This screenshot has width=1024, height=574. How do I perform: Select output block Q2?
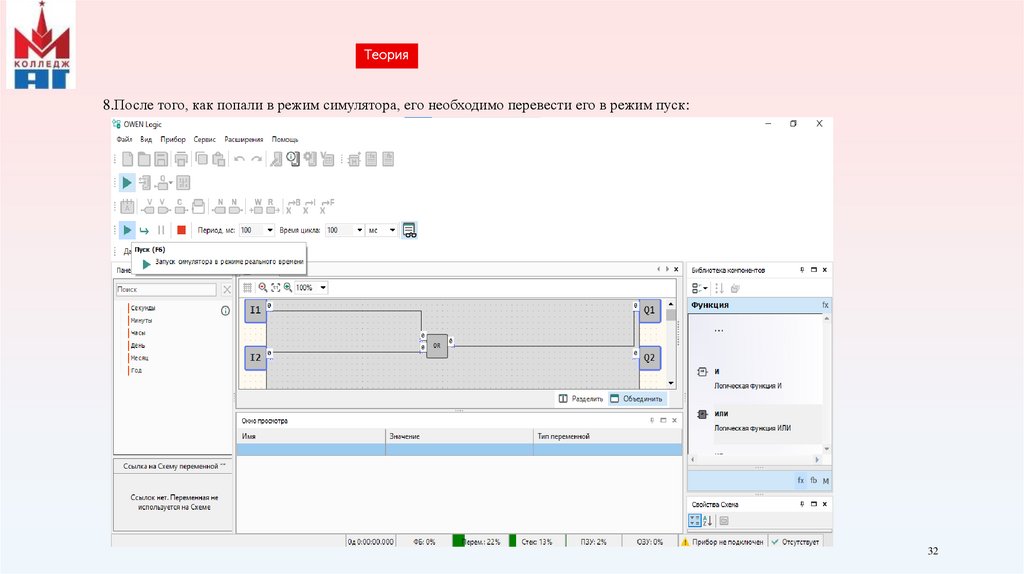(x=650, y=358)
